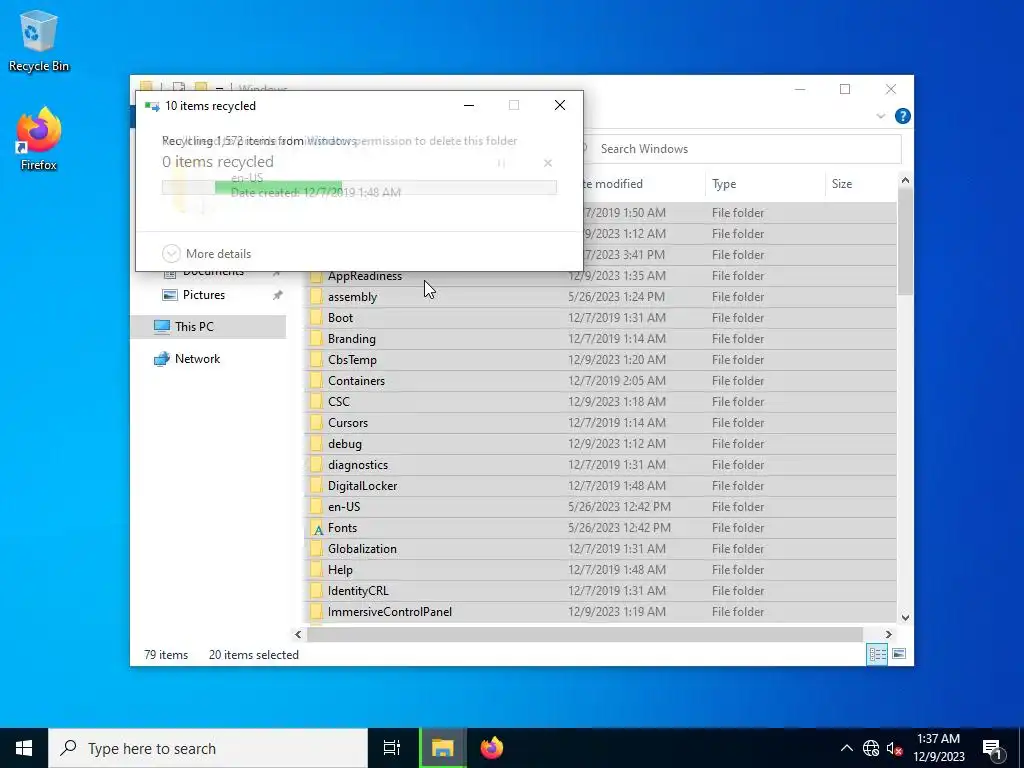Open the notification Action Center
Image resolution: width=1024 pixels, height=768 pixels.
pyautogui.click(x=993, y=748)
